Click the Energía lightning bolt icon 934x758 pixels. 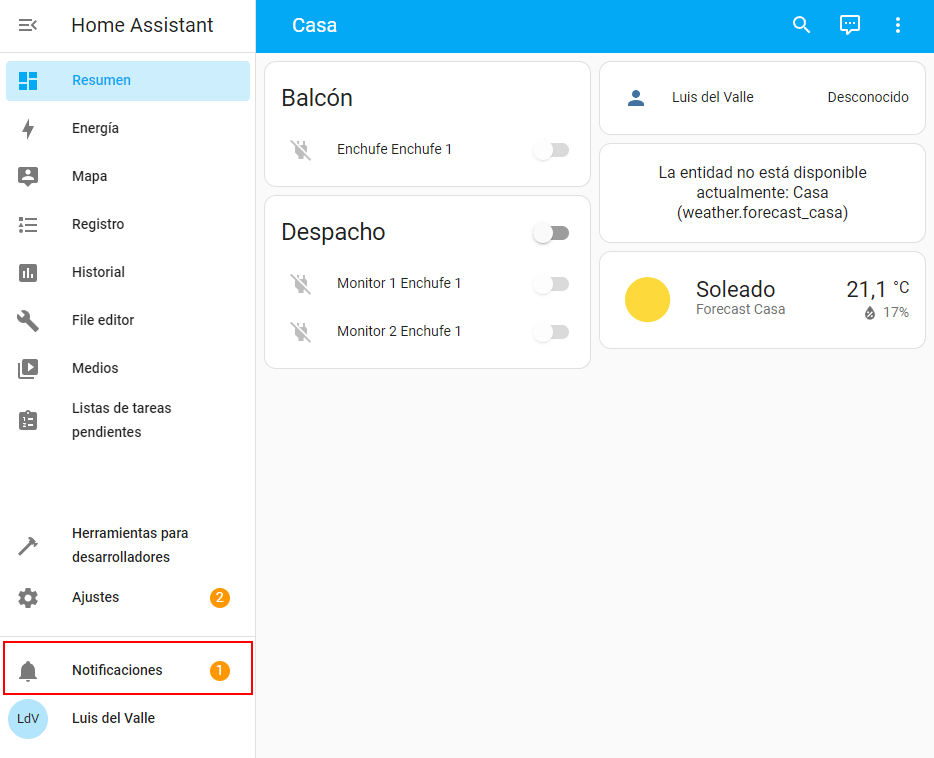[28, 128]
